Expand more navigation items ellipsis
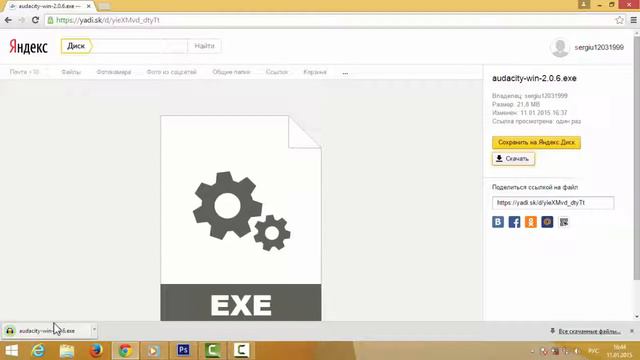The image size is (640, 360). tap(345, 73)
